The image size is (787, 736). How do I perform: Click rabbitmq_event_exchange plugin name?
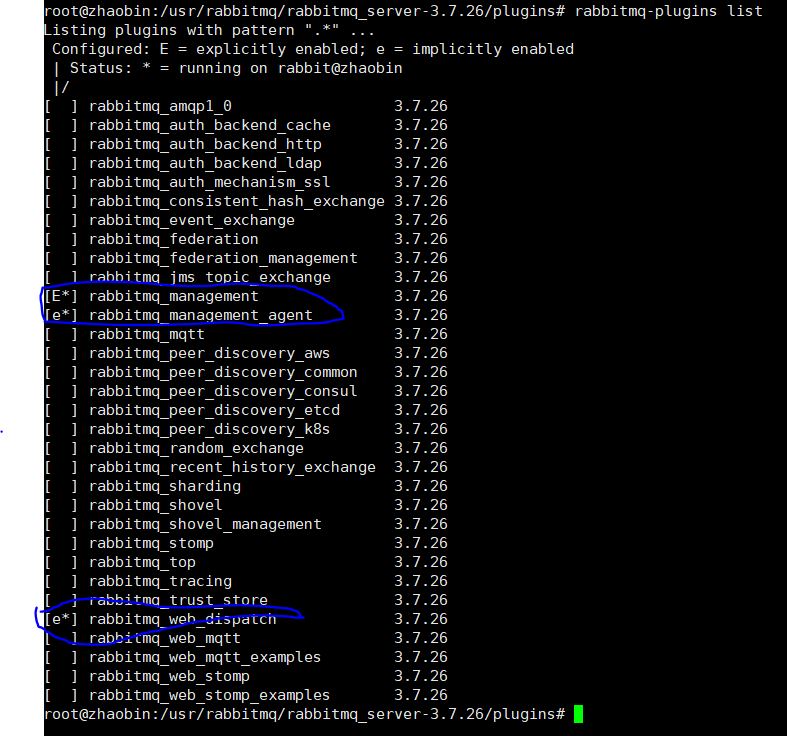click(x=192, y=220)
